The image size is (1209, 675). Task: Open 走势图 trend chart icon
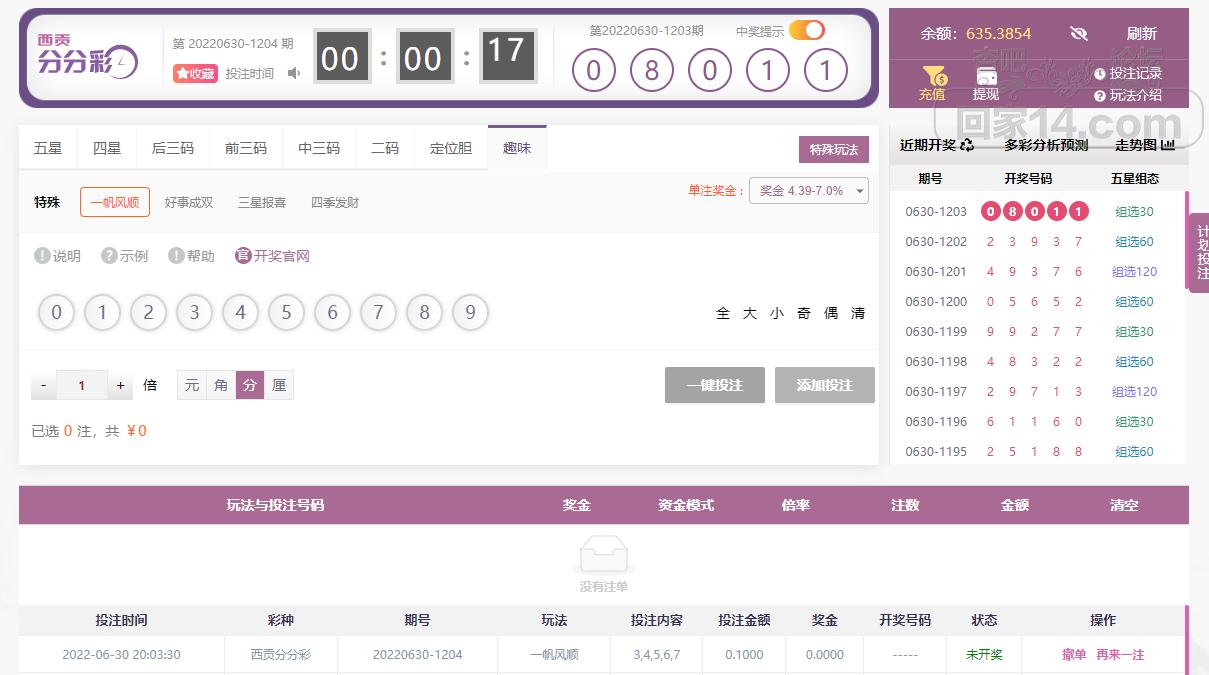coord(1167,145)
